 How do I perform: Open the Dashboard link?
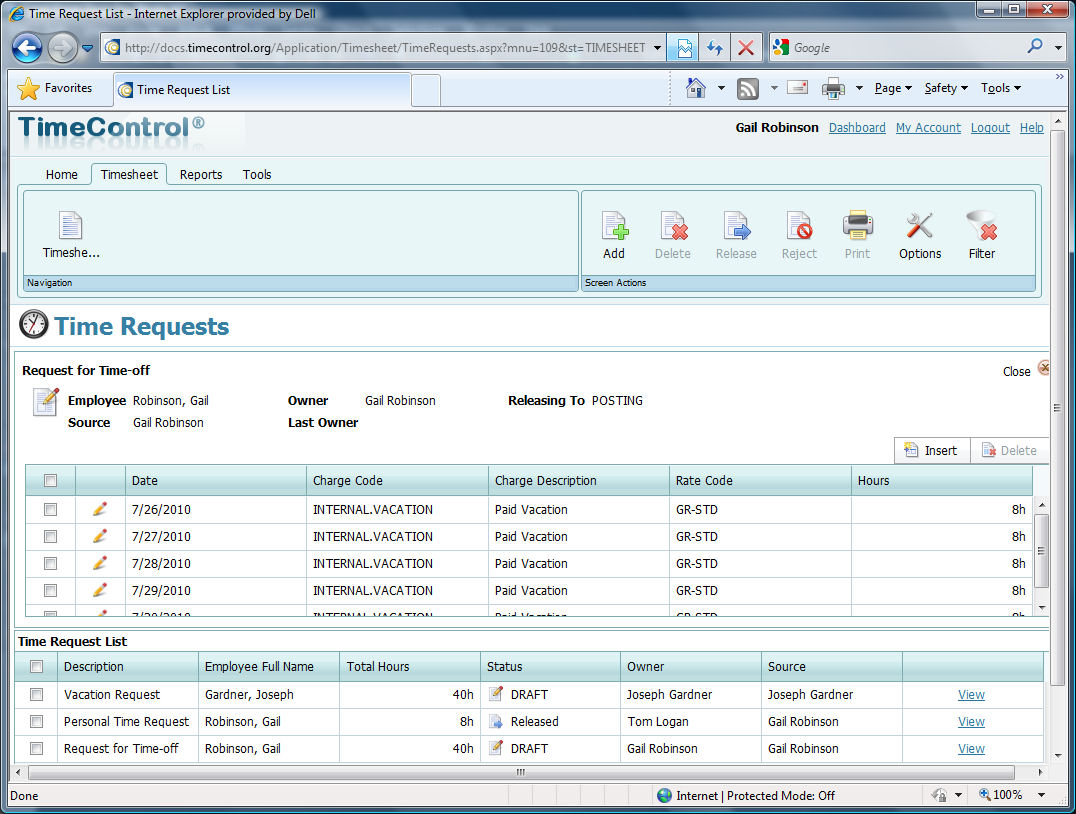(857, 128)
